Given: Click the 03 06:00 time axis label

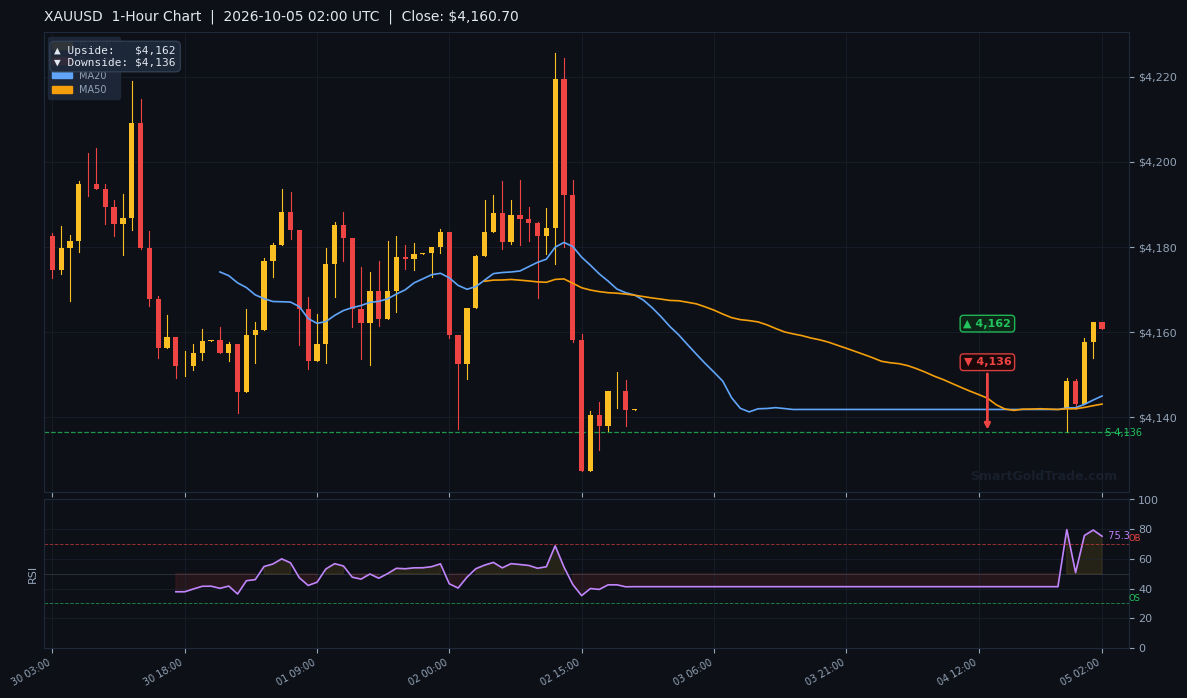Looking at the screenshot, I should [693, 672].
